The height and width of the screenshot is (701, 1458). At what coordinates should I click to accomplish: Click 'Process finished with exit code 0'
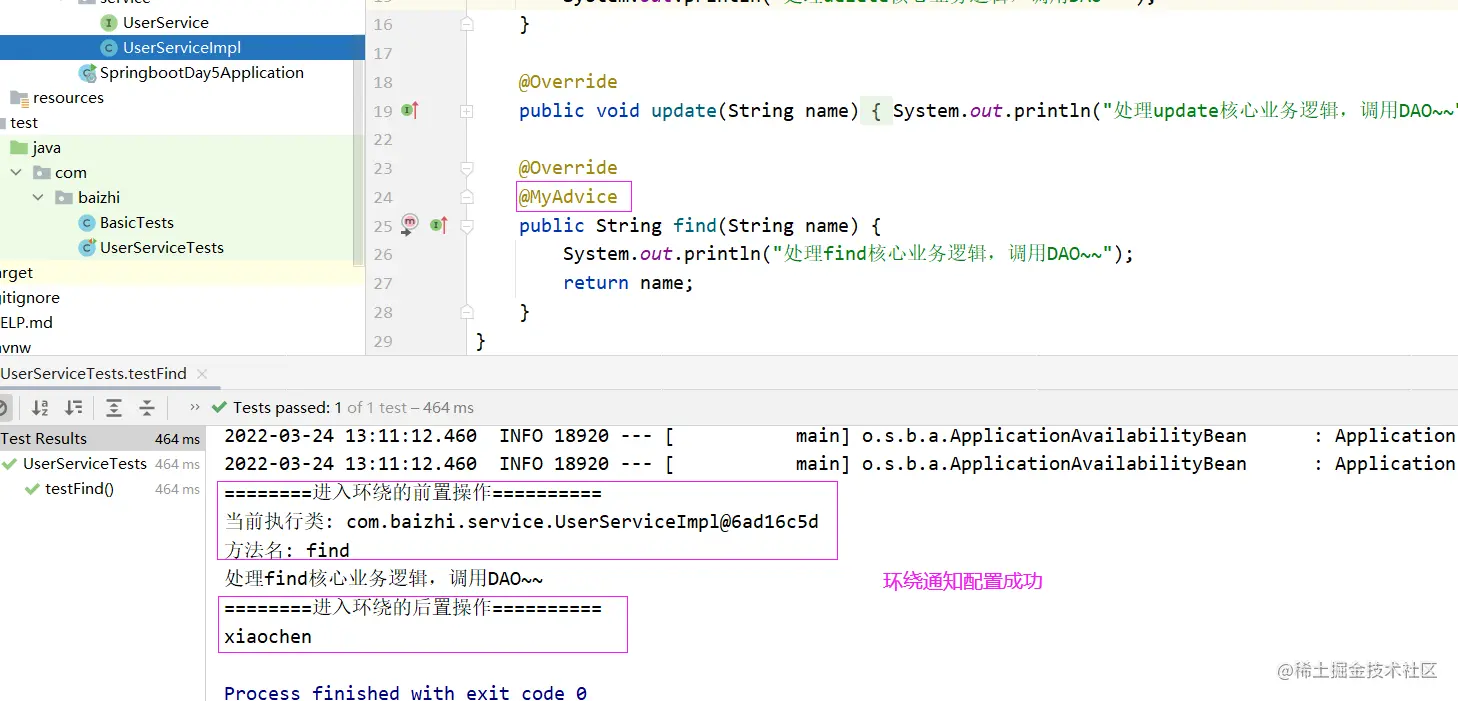405,692
